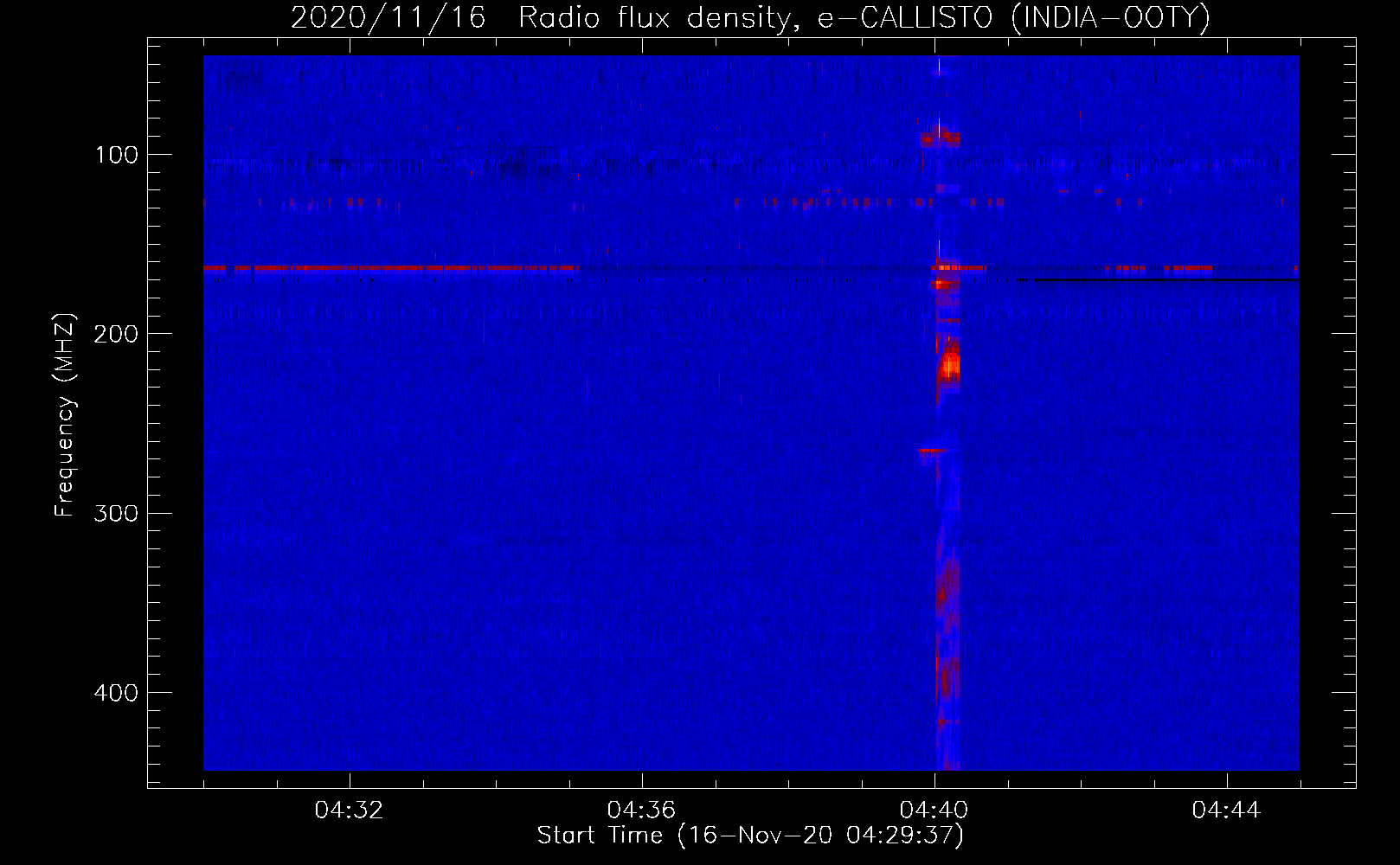Click the plot title '2020/11/16 Radio flux density'
The image size is (1400, 865).
750,17
